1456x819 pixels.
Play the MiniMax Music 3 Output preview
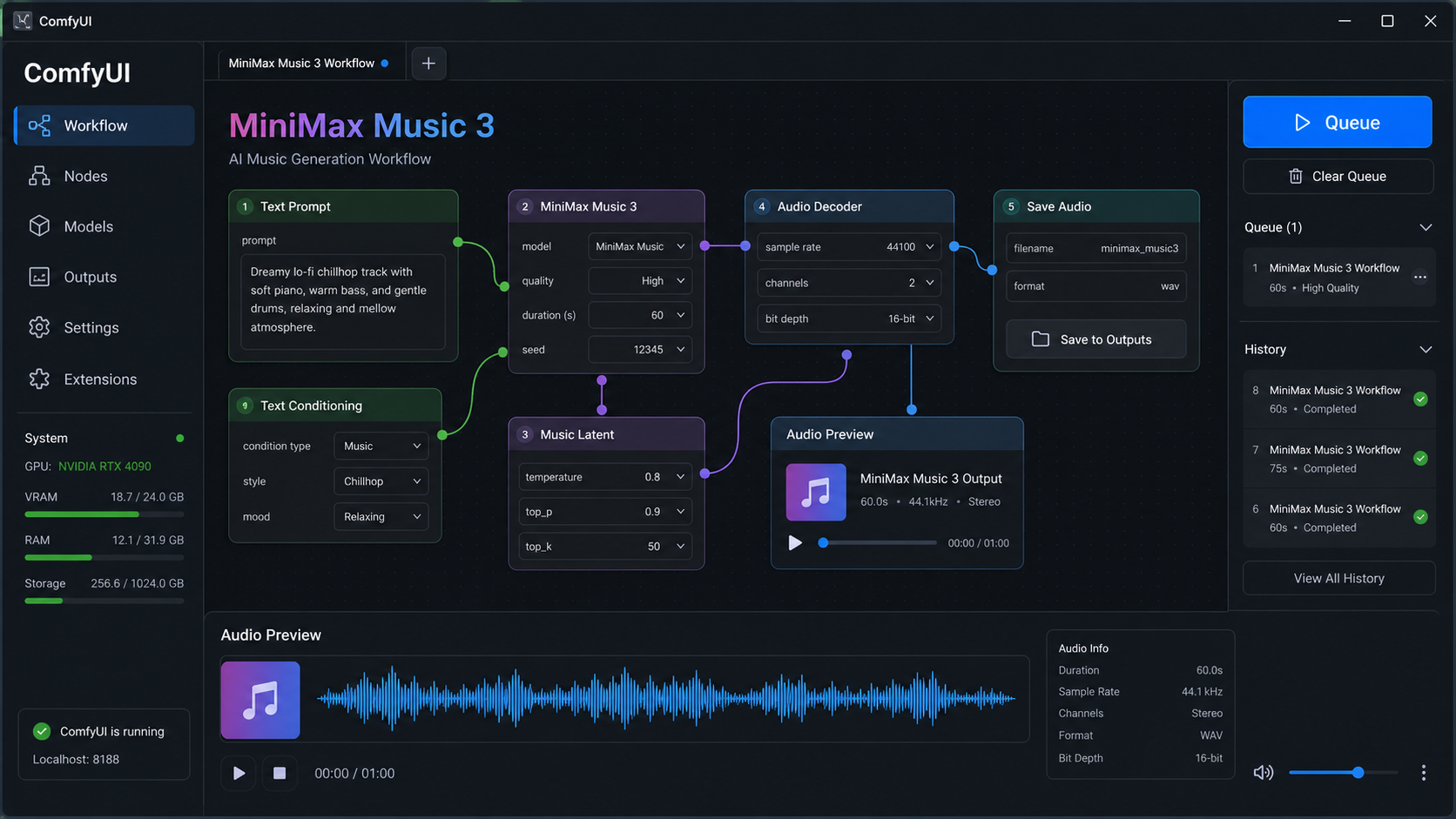(795, 543)
